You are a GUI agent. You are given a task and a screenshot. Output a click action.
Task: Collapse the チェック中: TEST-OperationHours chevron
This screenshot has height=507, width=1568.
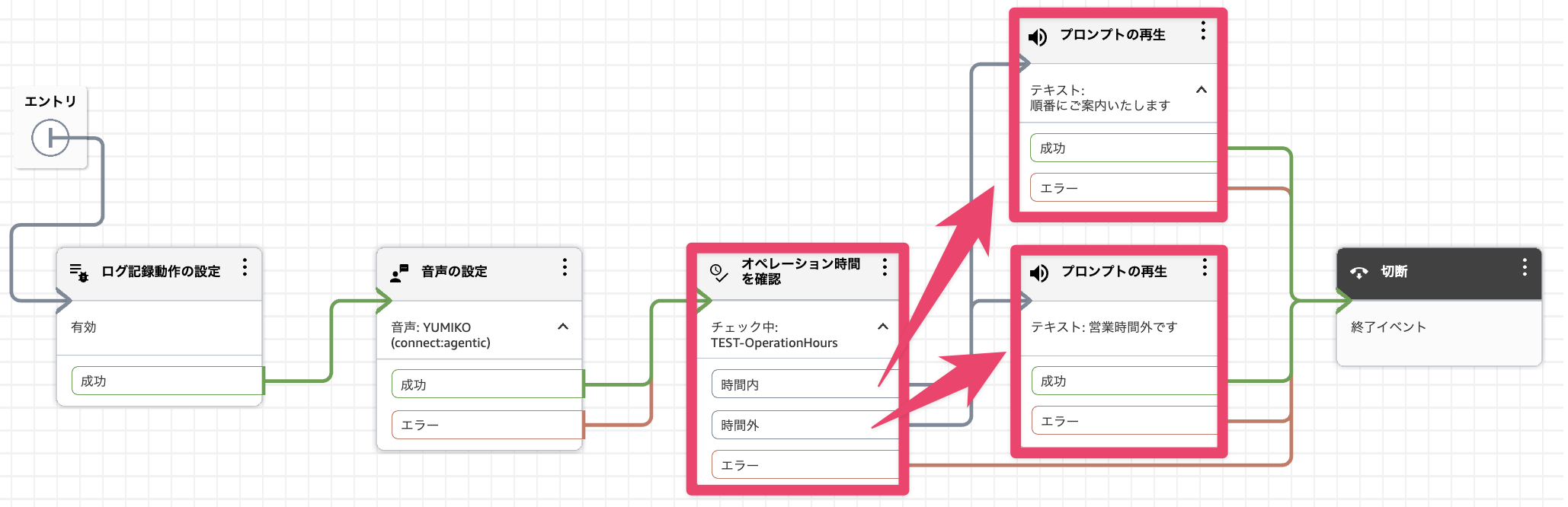[x=883, y=327]
